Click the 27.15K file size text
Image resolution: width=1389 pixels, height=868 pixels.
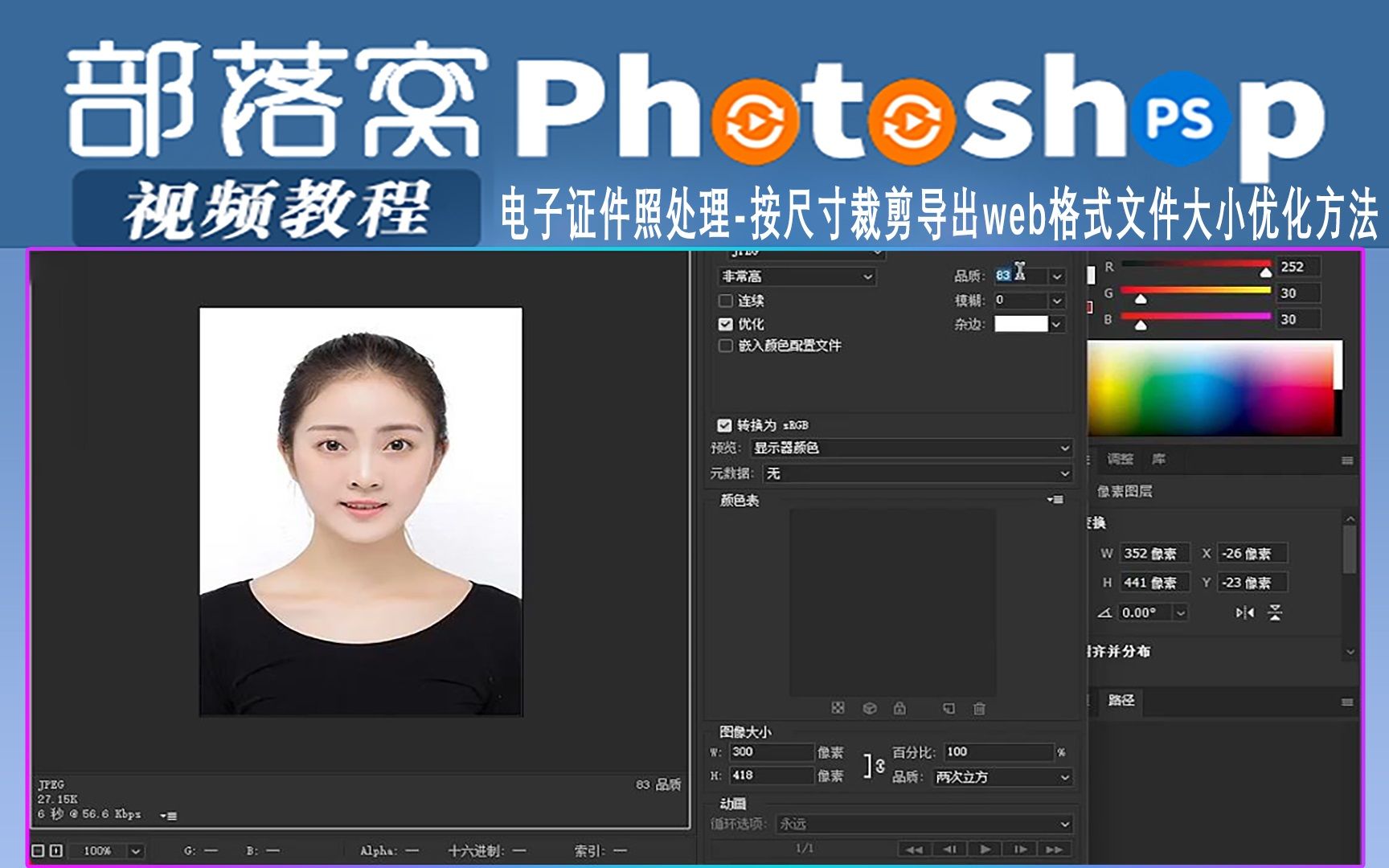click(57, 799)
